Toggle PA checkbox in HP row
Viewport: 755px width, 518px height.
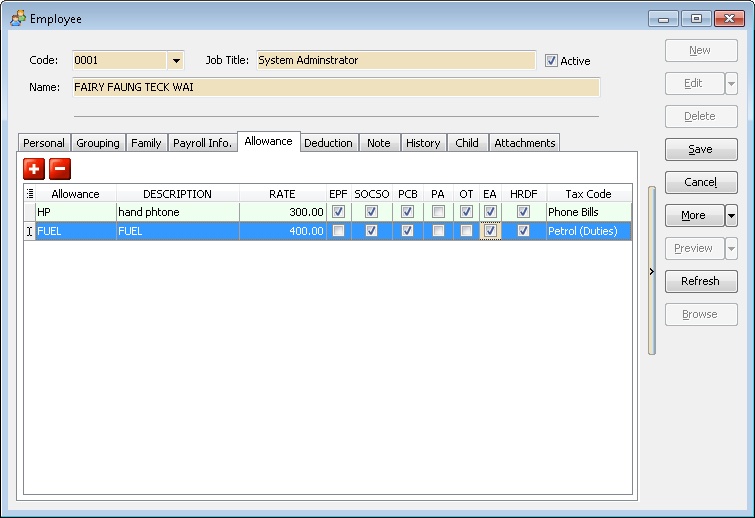click(x=438, y=212)
